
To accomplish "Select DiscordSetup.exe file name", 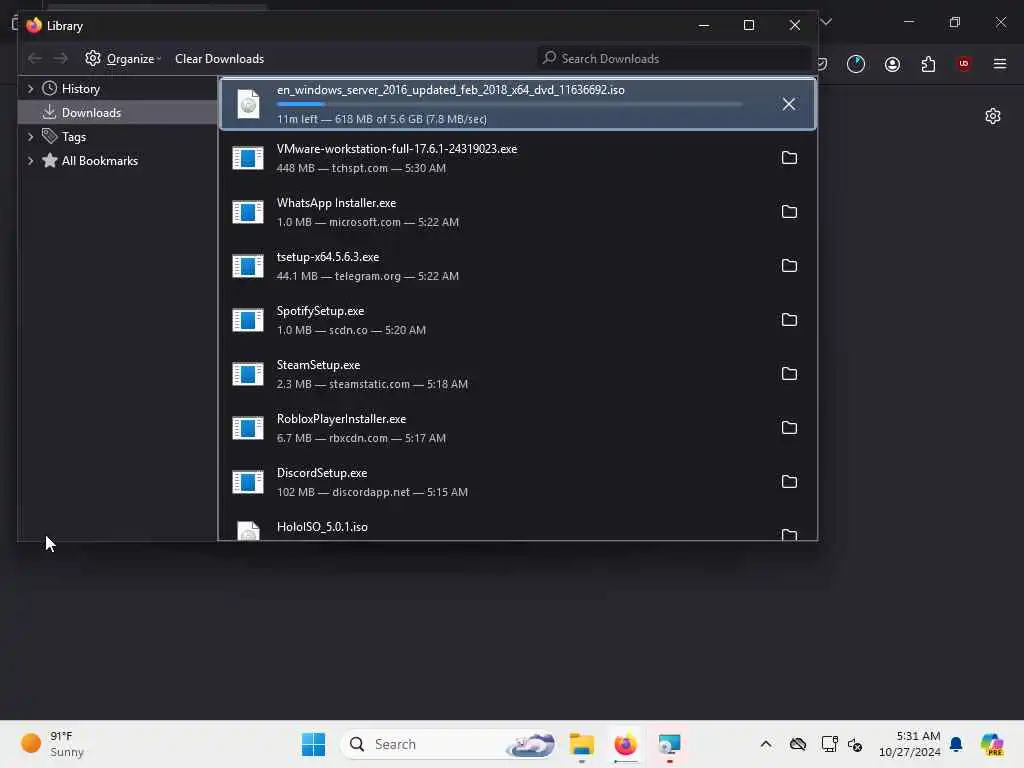I will (x=322, y=473).
